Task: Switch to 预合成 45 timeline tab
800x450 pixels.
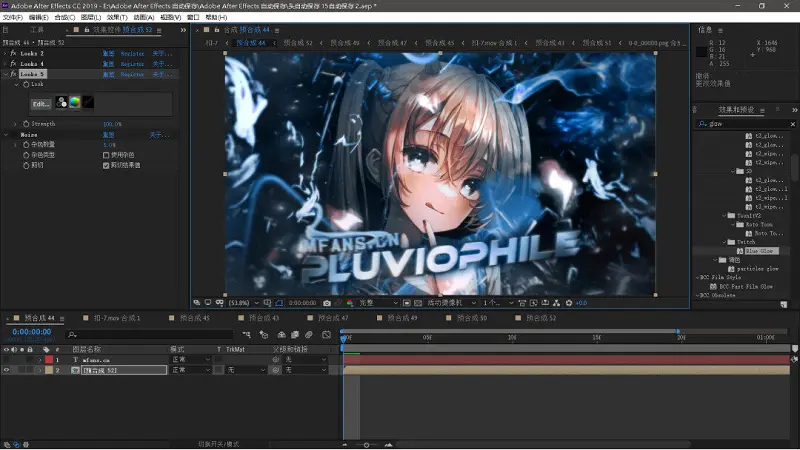Action: [194, 318]
